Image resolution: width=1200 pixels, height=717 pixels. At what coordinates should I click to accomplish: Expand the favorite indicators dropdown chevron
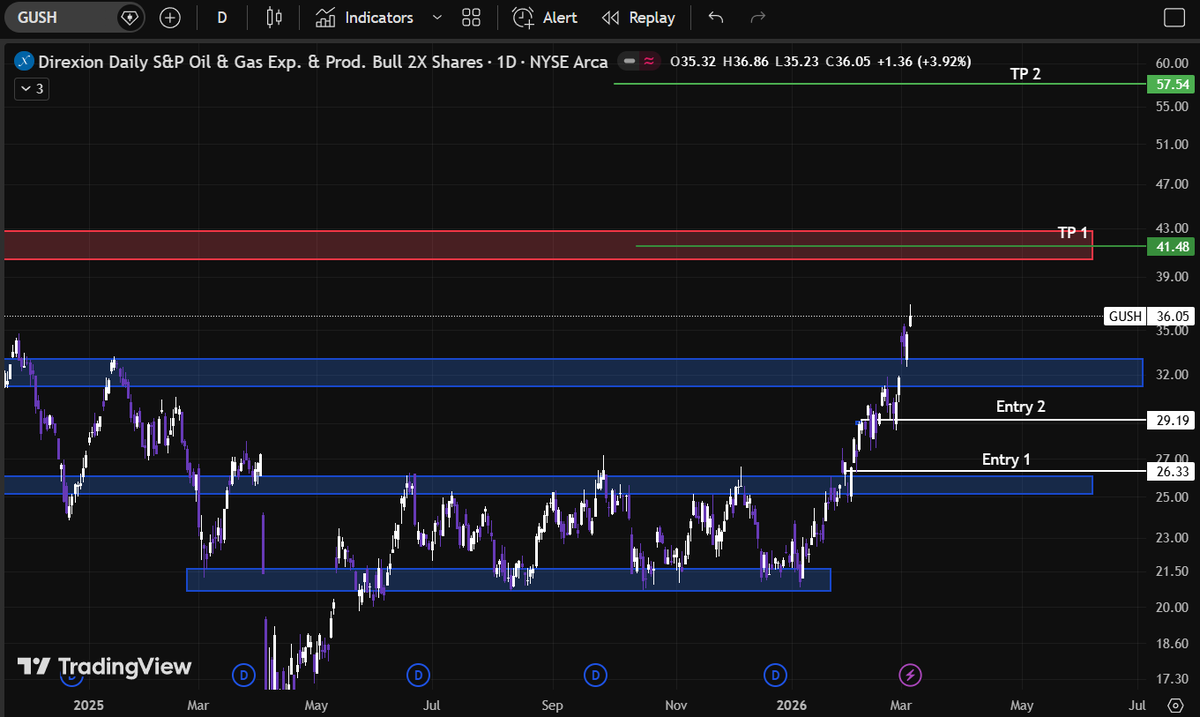pyautogui.click(x=437, y=18)
